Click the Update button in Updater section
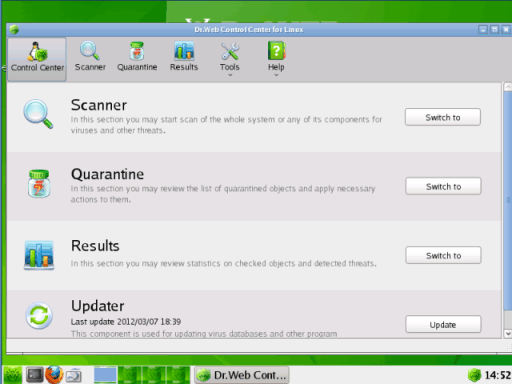This screenshot has height=384, width=512. click(443, 324)
